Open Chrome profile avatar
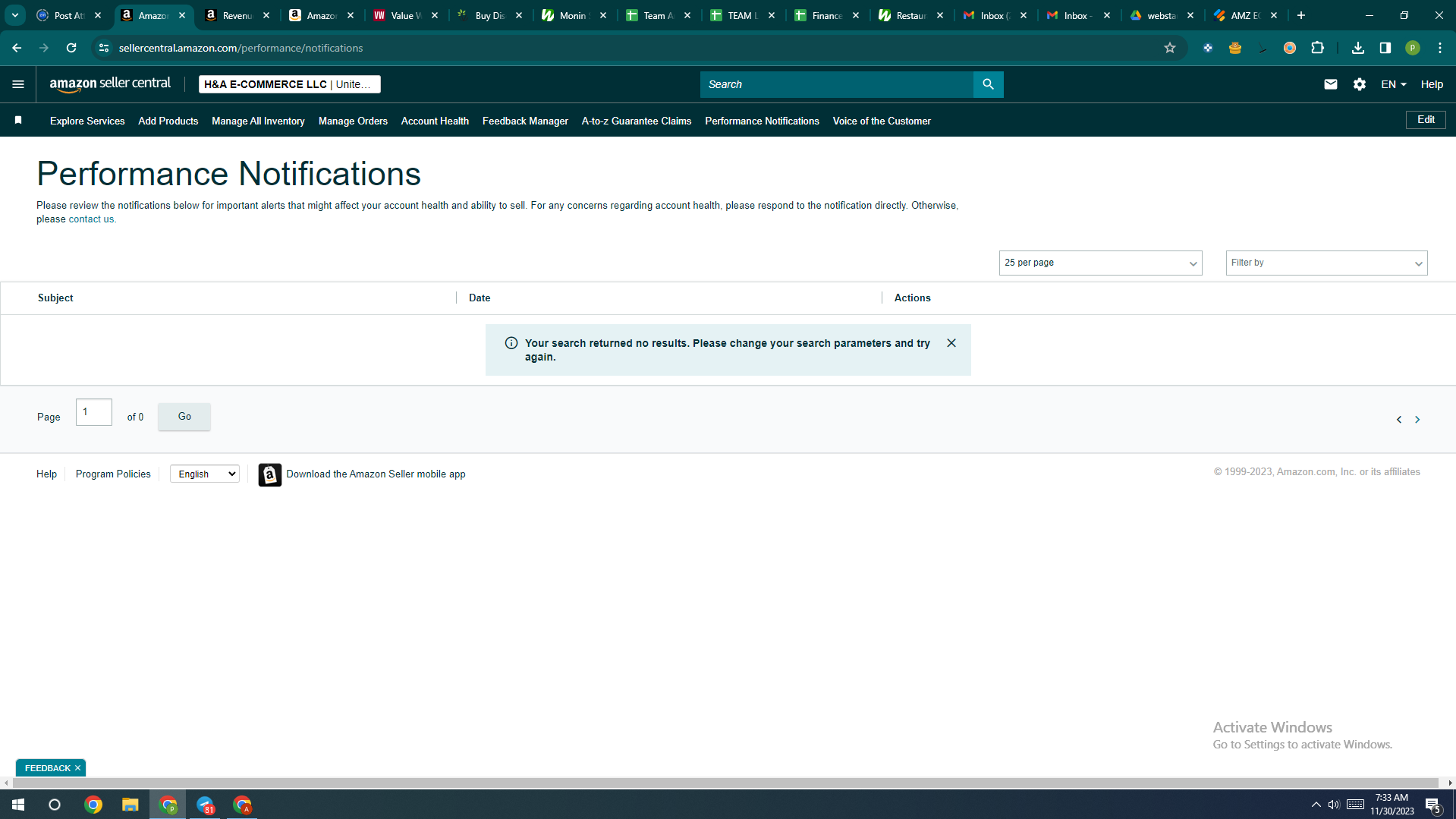 coord(1413,48)
